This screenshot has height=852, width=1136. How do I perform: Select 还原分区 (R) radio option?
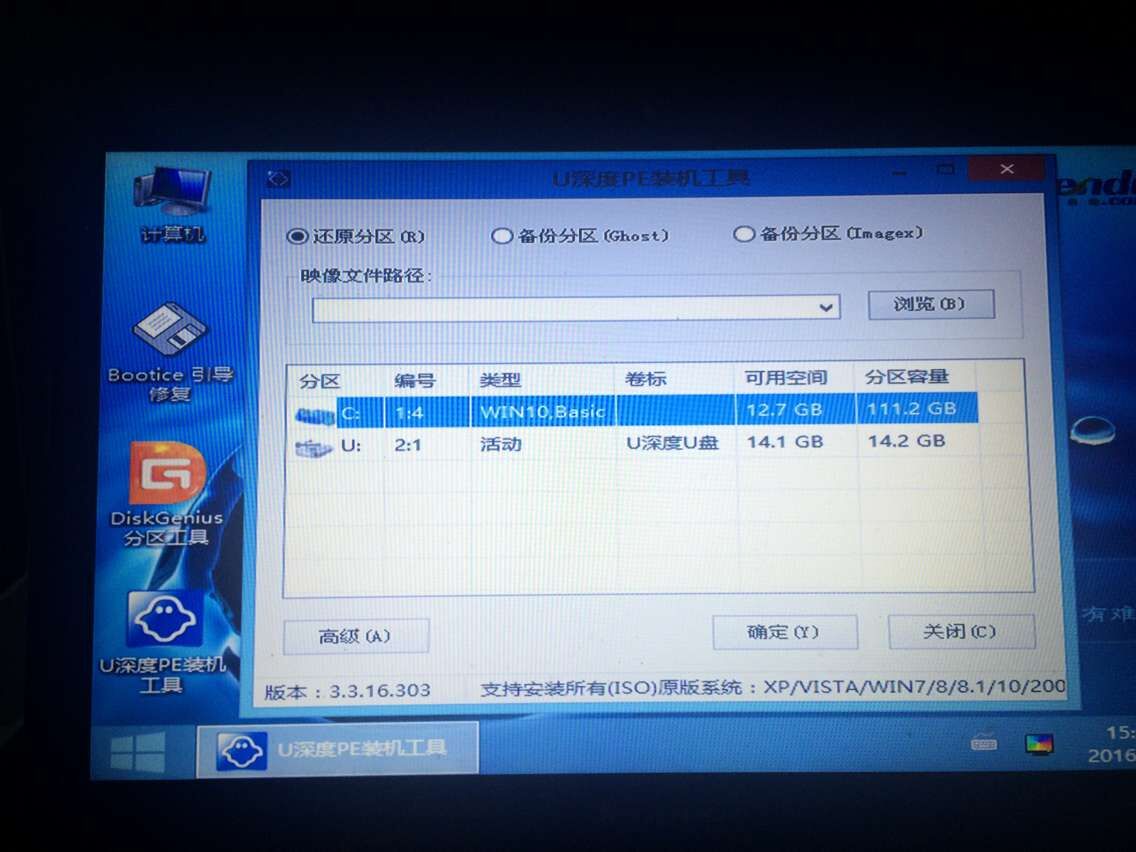click(x=356, y=236)
